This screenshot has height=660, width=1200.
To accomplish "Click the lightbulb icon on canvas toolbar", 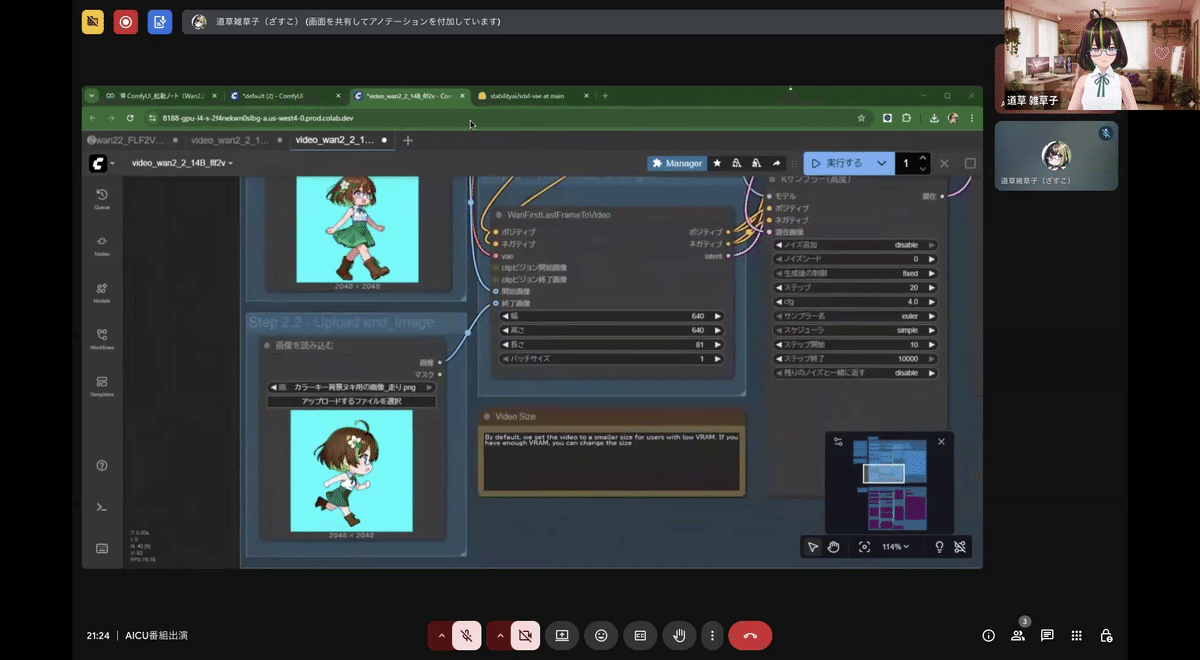I will pos(939,547).
